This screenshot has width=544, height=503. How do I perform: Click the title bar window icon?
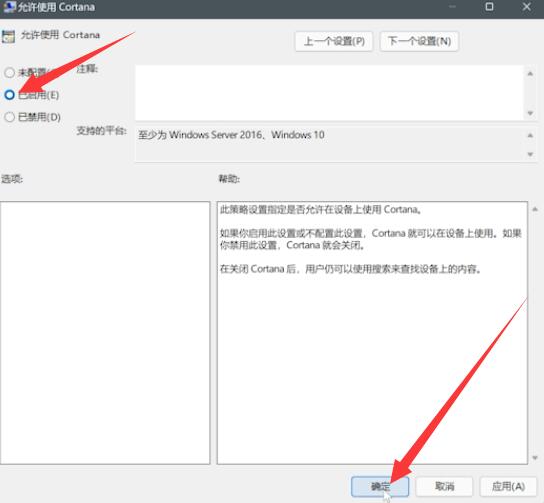pos(9,7)
